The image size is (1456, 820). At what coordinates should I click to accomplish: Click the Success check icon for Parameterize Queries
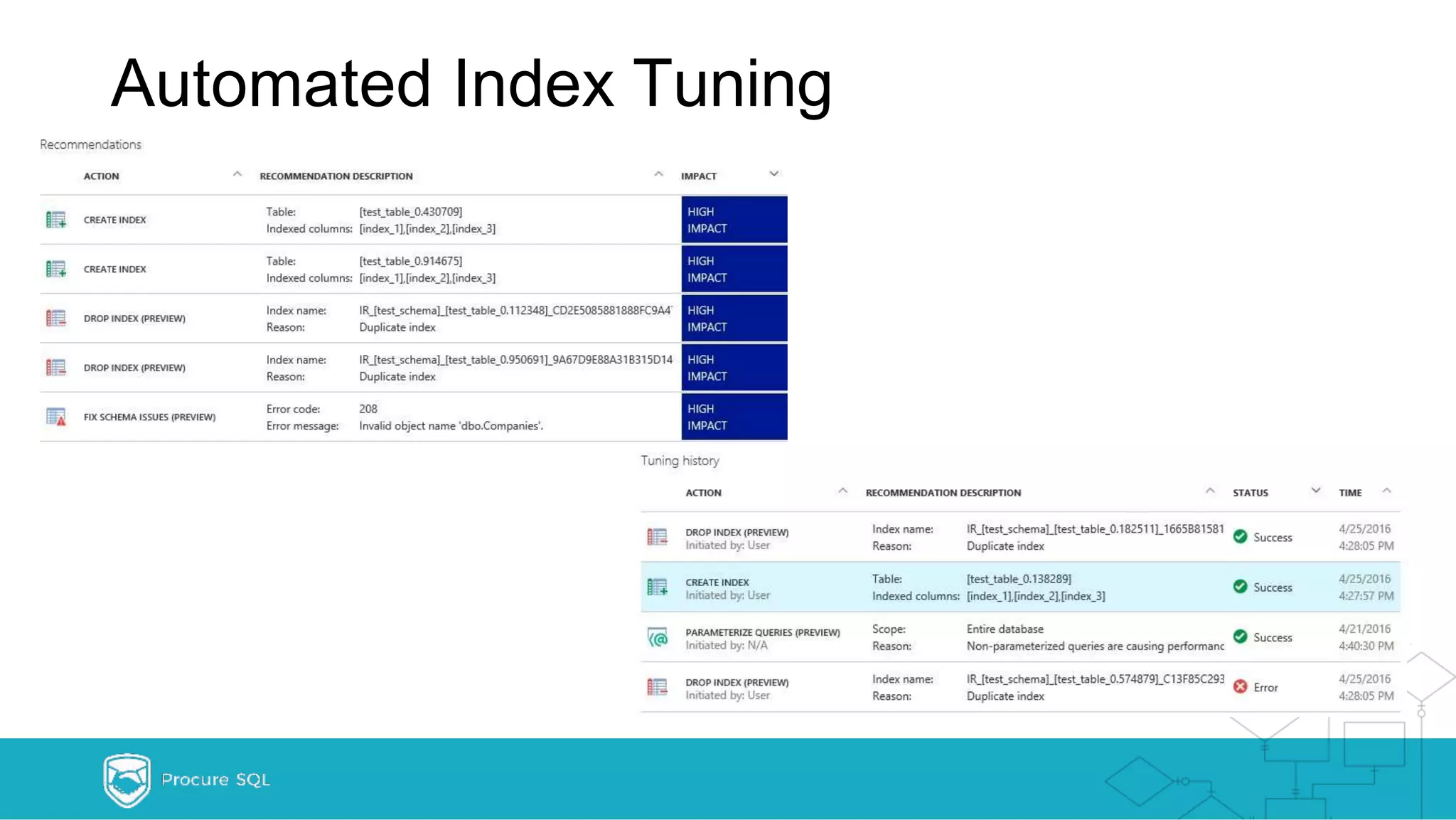[1241, 637]
